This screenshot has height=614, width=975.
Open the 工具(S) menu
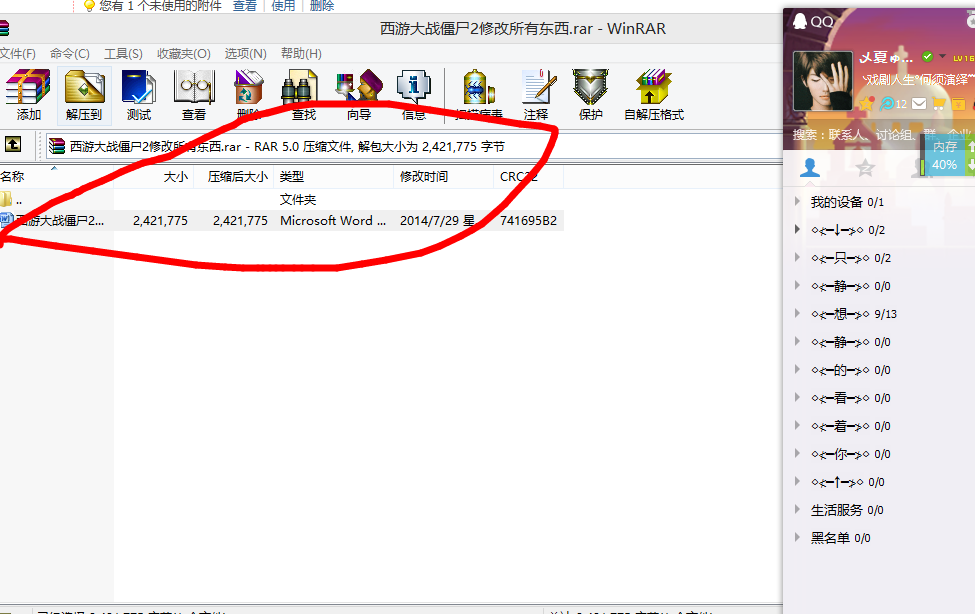123,53
